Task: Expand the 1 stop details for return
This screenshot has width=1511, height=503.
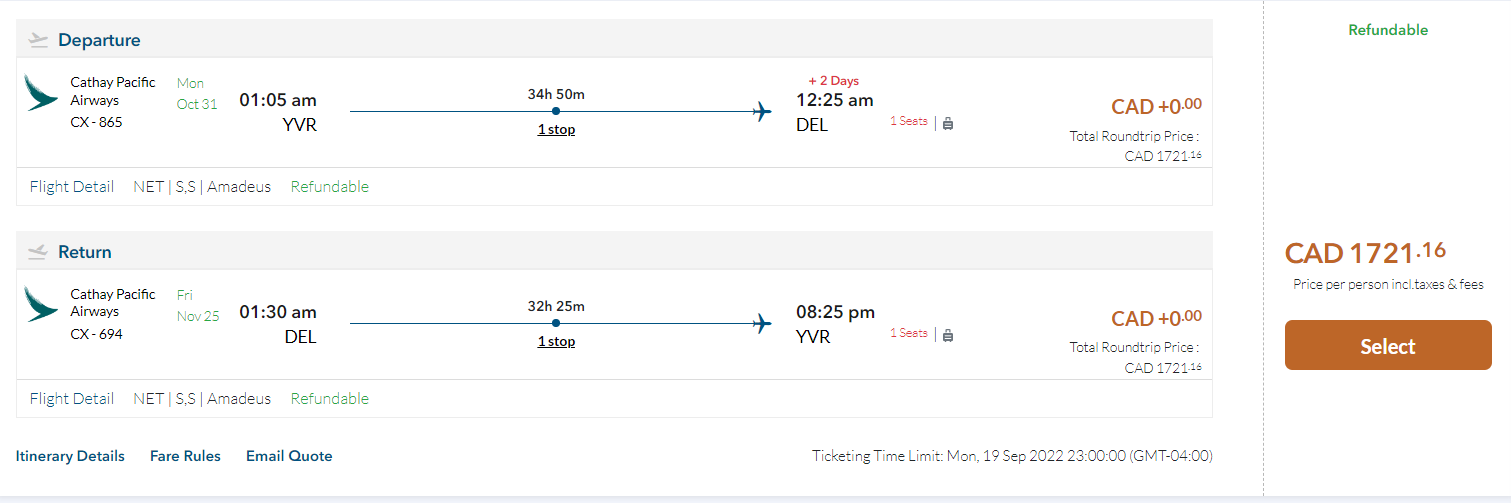Action: click(556, 342)
